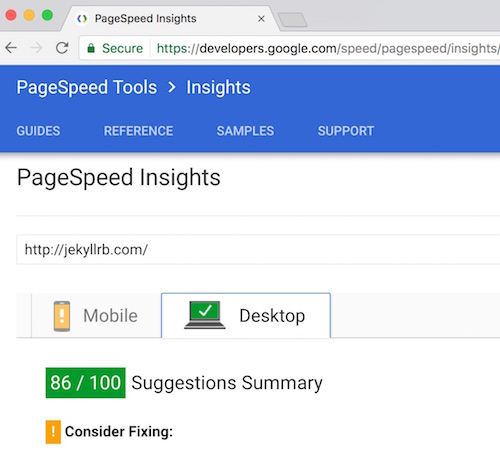Click the laptop checkmark icon on Desktop

(205, 315)
